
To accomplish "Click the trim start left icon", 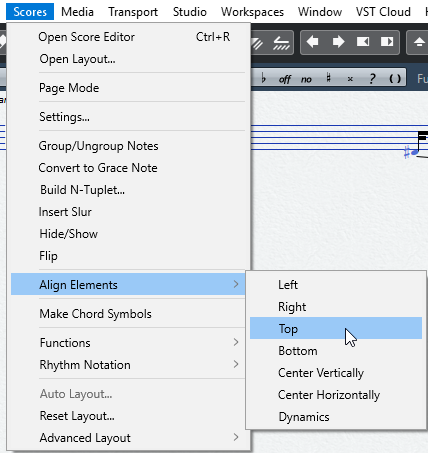I will coord(363,42).
